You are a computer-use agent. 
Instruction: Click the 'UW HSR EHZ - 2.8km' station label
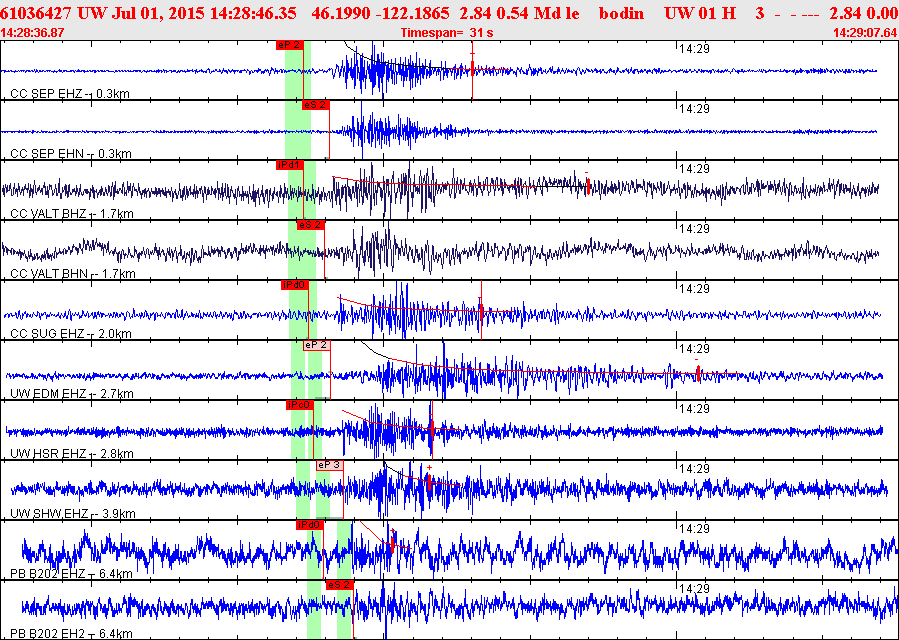72,454
